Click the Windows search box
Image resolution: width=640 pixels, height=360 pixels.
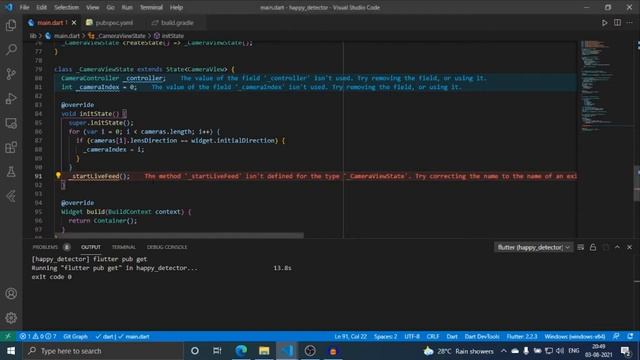tap(103, 351)
